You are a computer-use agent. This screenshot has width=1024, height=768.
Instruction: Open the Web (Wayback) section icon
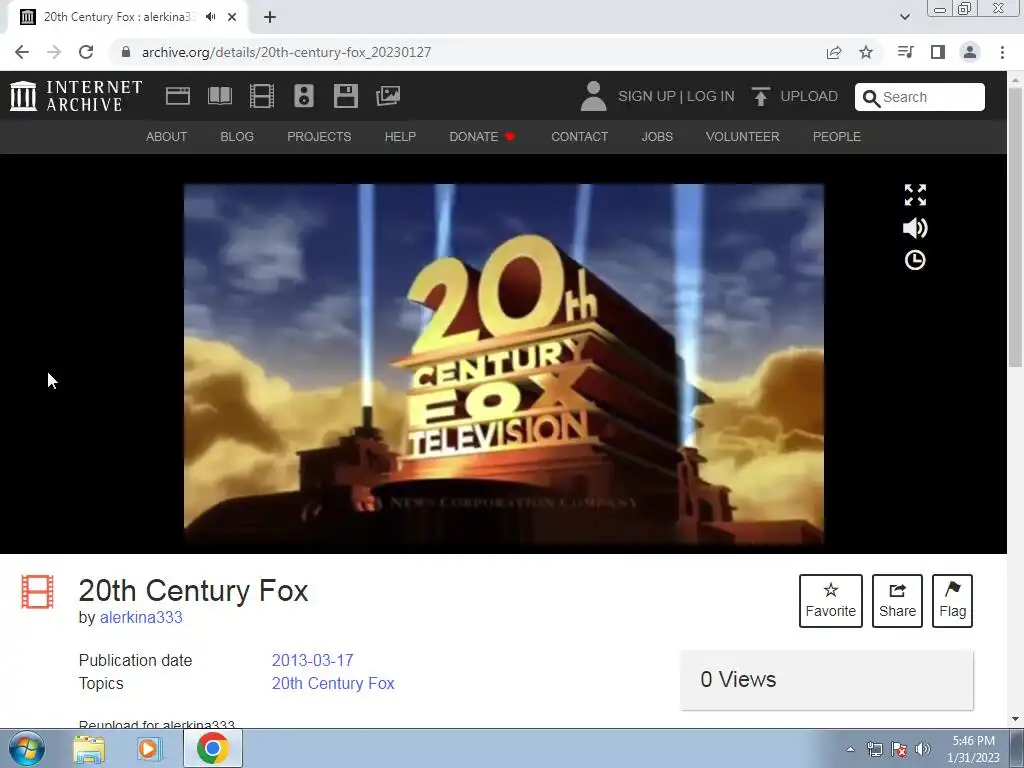click(178, 96)
